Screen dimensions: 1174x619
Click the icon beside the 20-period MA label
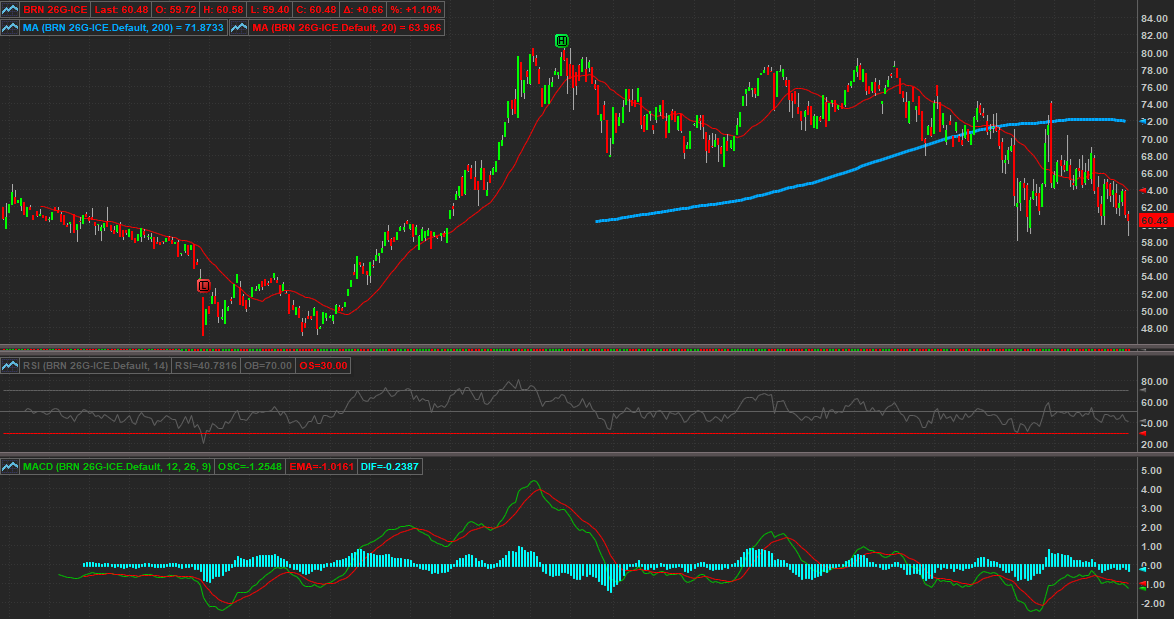[x=239, y=28]
